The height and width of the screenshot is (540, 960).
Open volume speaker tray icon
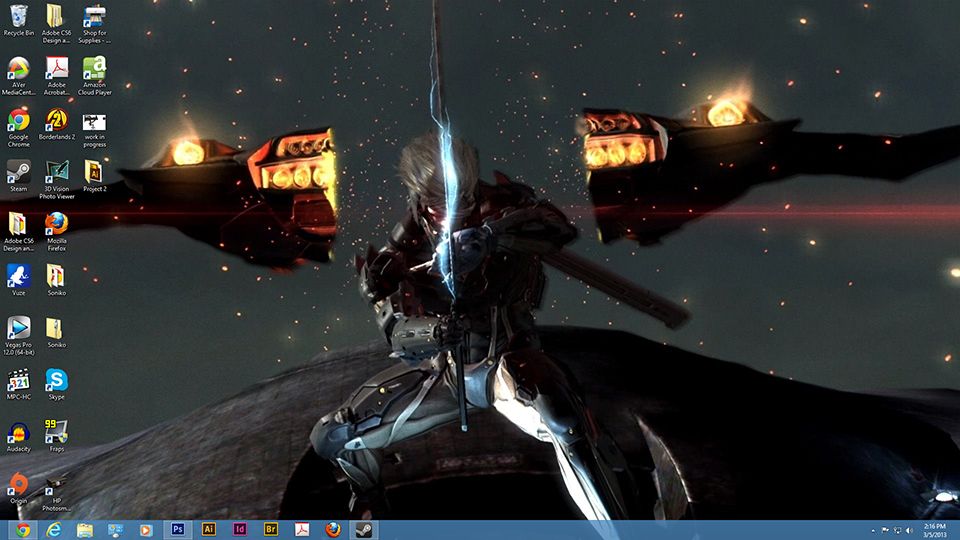(909, 530)
